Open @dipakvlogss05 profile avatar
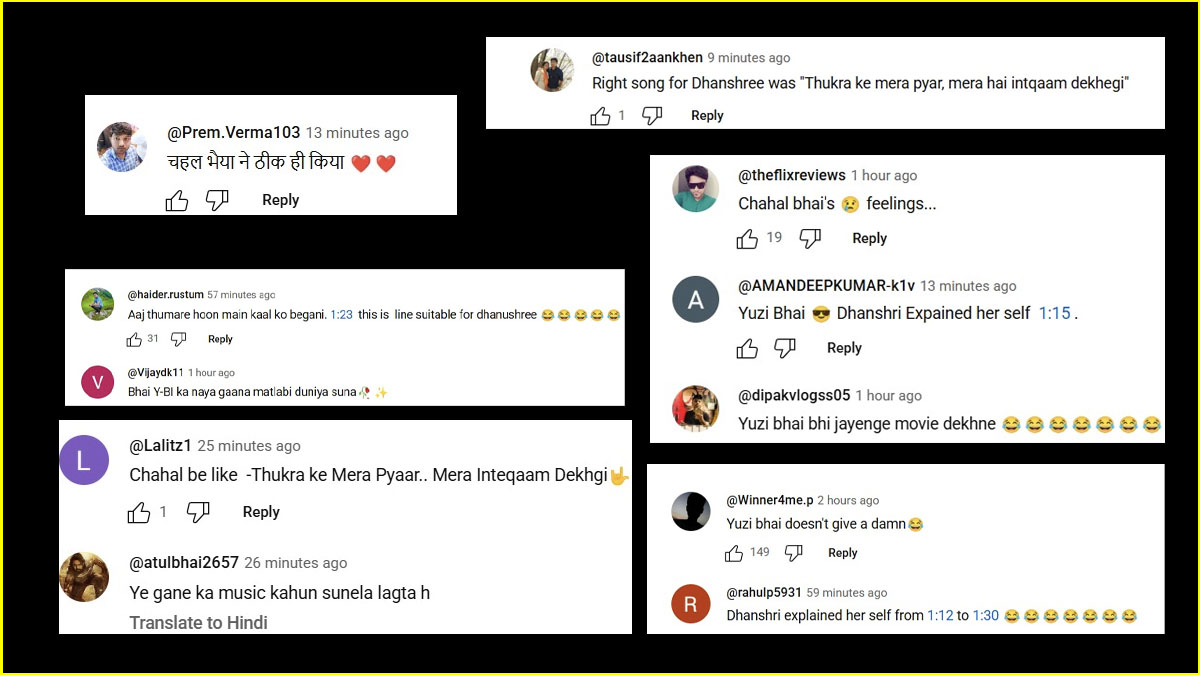 click(695, 408)
